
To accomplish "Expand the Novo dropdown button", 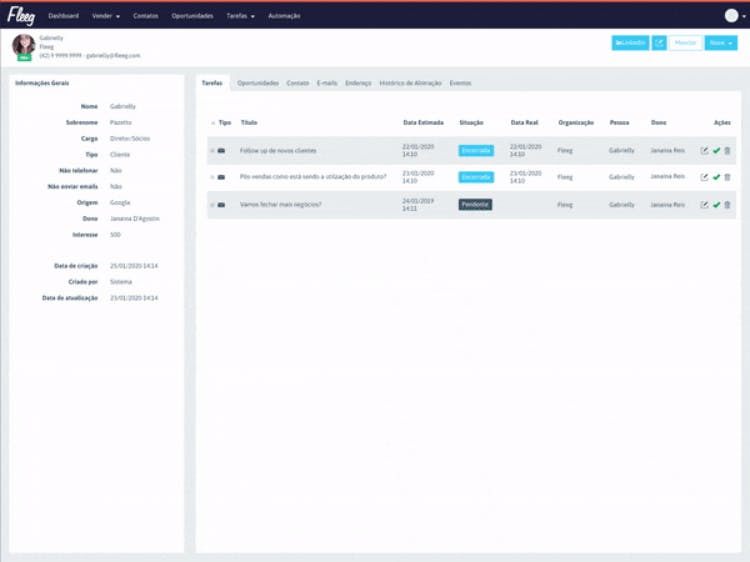I will [721, 43].
